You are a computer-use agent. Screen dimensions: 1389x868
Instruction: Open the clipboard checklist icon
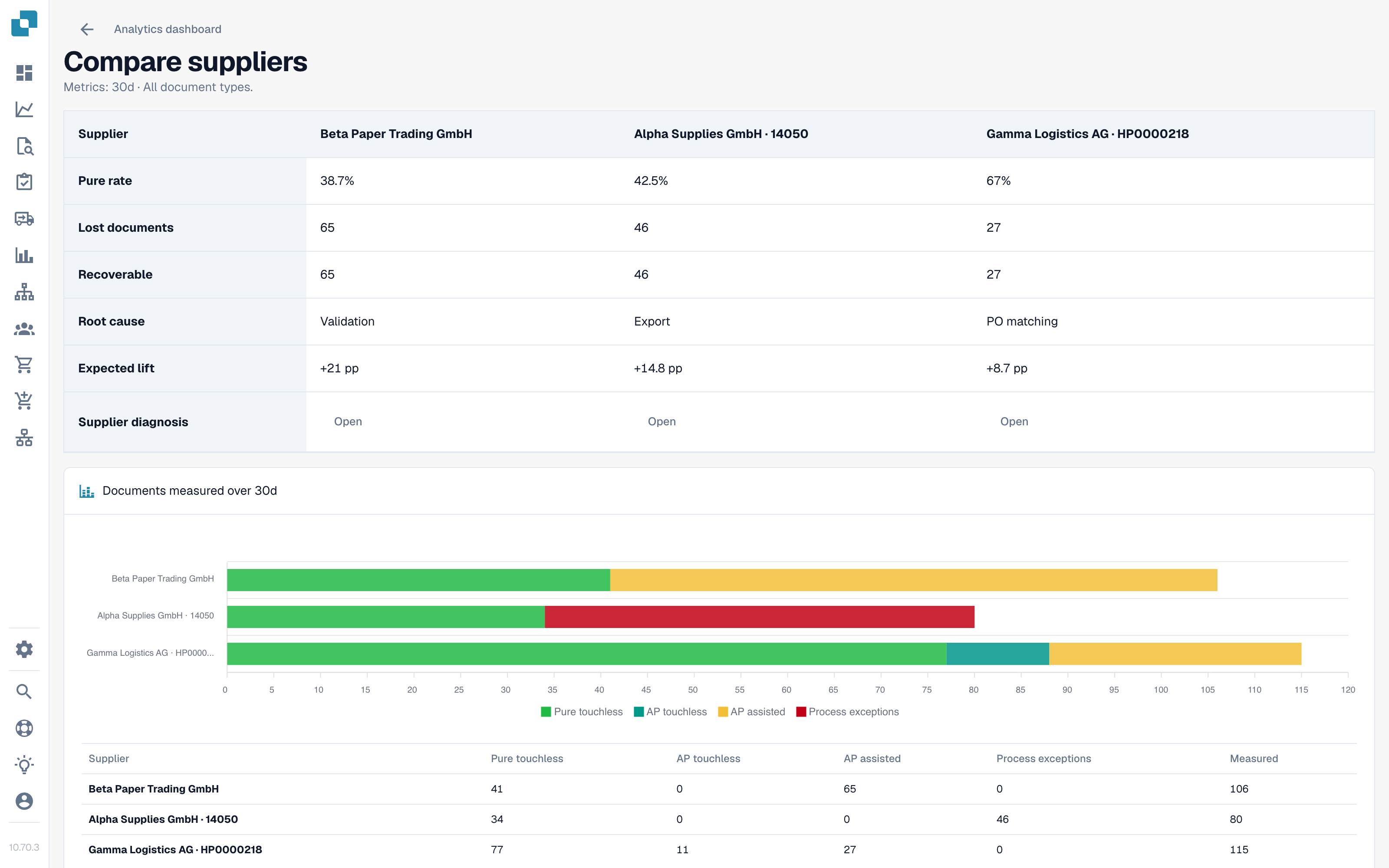tap(24, 182)
